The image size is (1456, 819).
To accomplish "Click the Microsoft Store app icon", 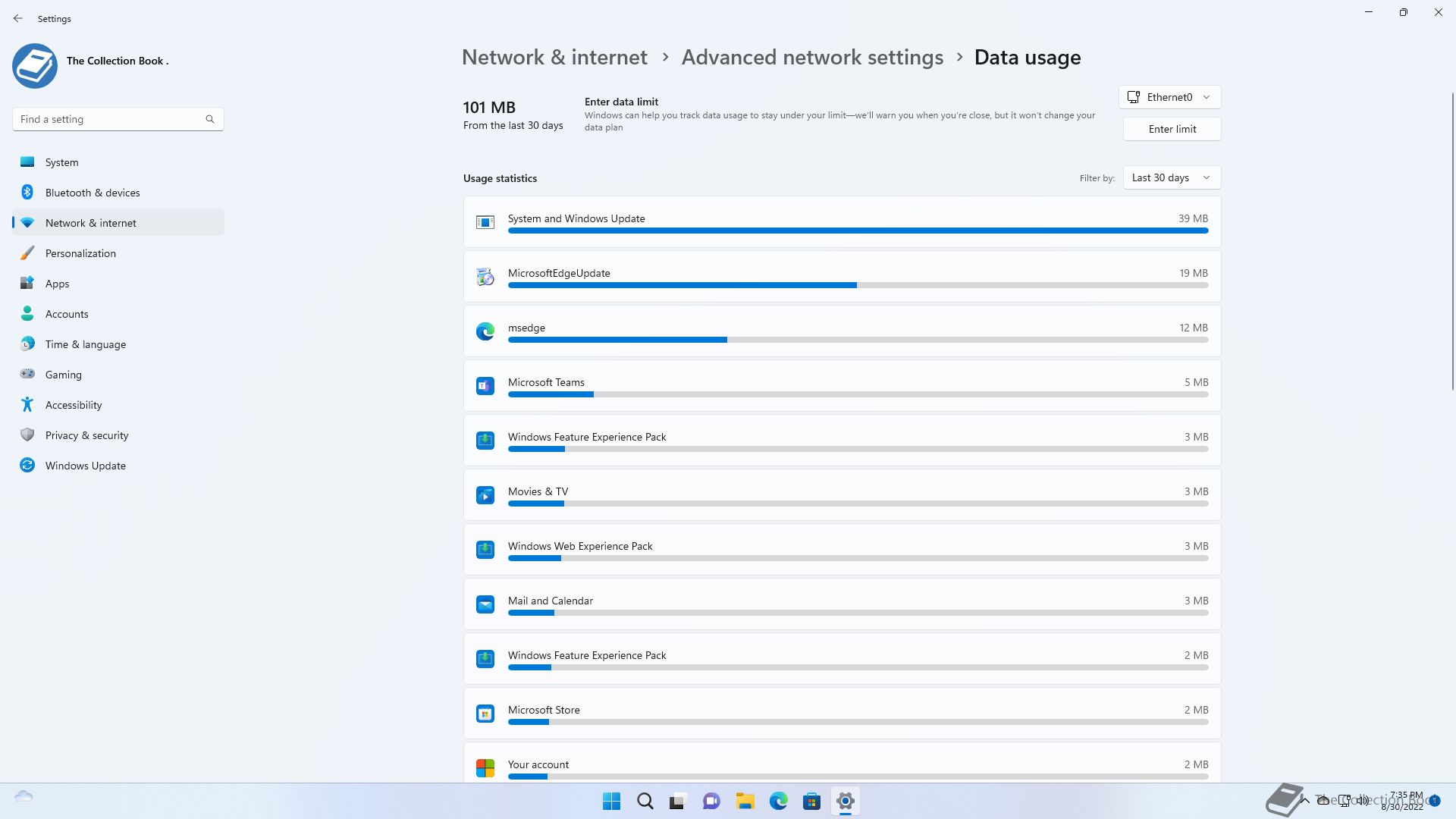I will point(485,714).
